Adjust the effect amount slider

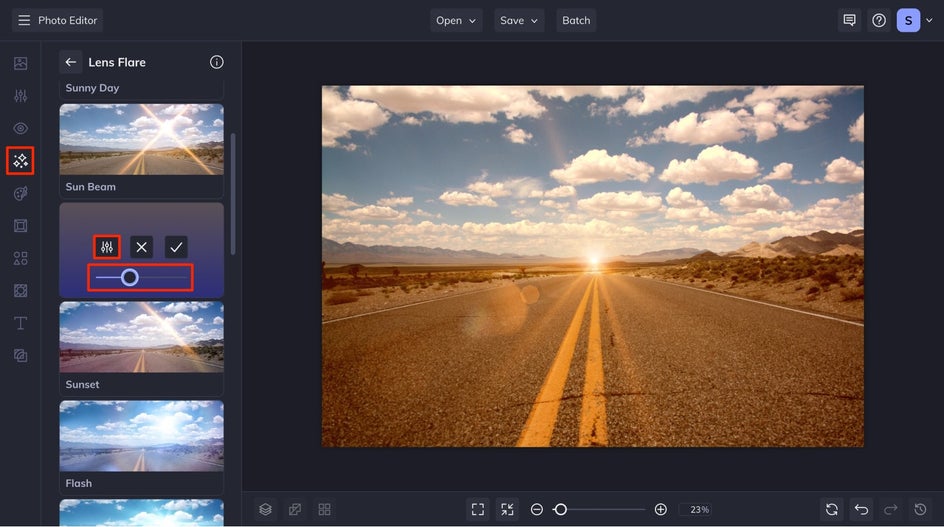click(140, 278)
